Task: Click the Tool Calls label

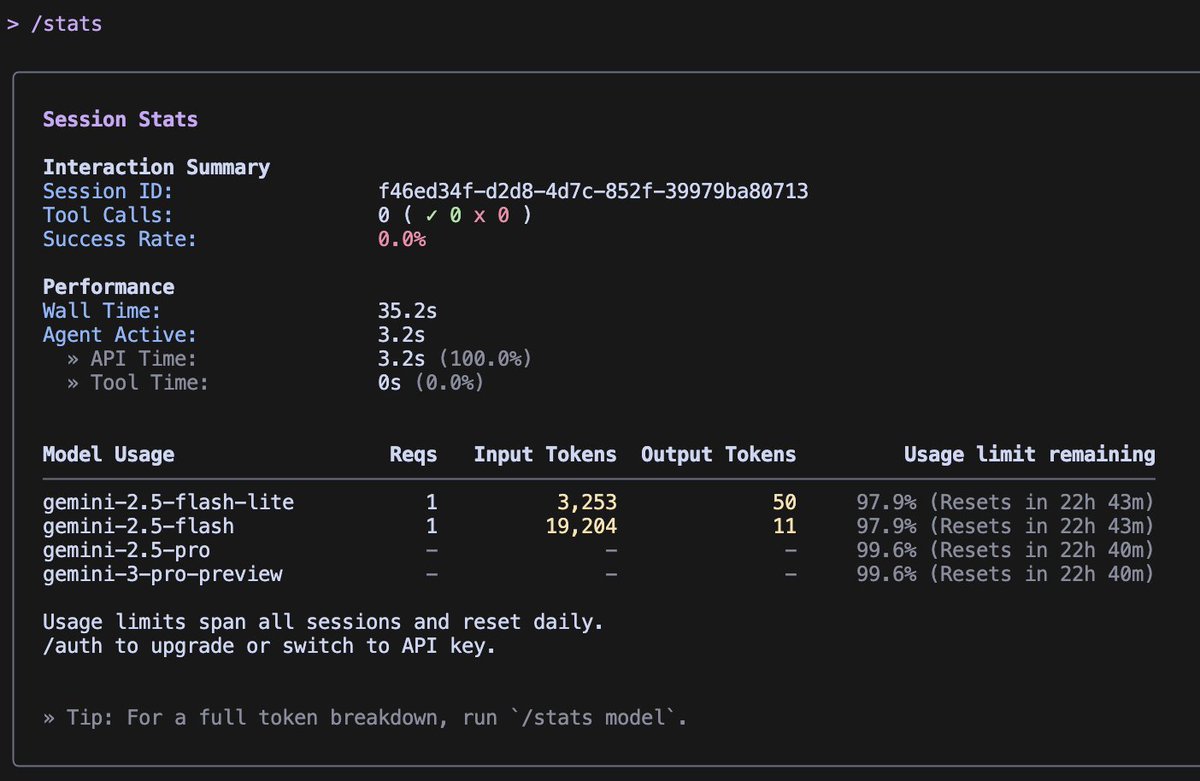Action: (108, 215)
